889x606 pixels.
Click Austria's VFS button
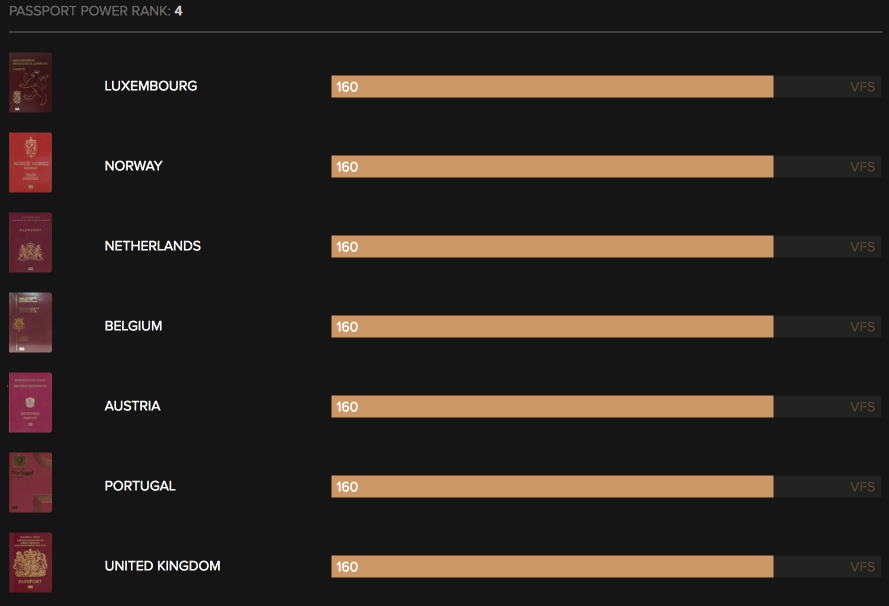(x=862, y=407)
